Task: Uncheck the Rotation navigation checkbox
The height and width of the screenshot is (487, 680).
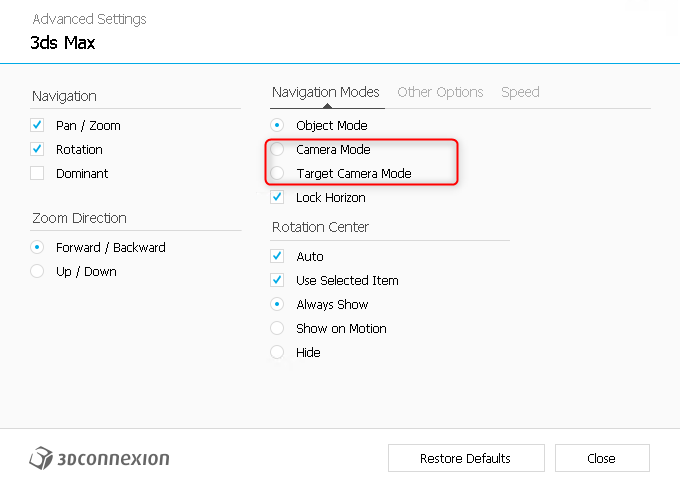Action: pos(37,149)
